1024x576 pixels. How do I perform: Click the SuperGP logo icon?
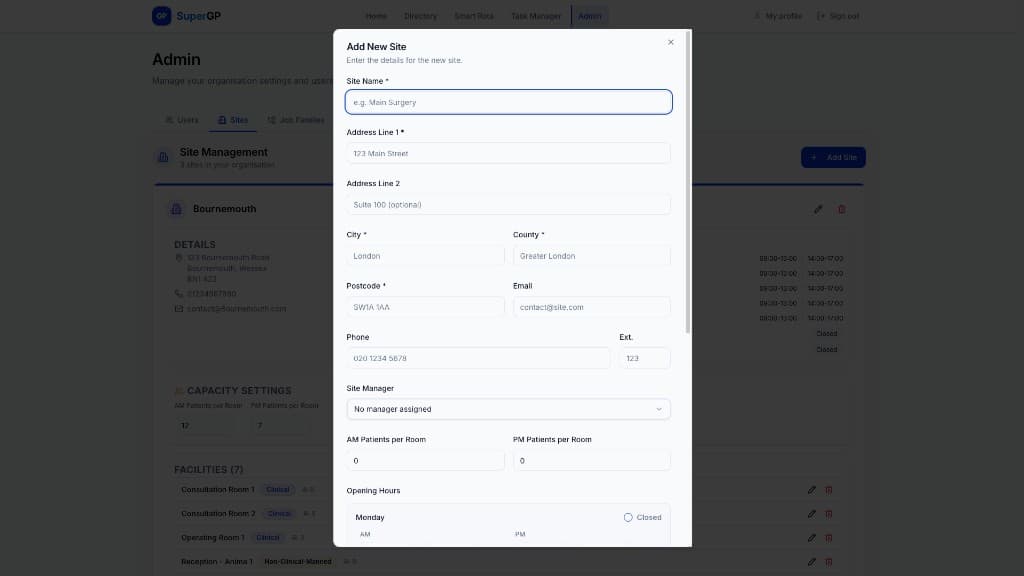pyautogui.click(x=161, y=16)
